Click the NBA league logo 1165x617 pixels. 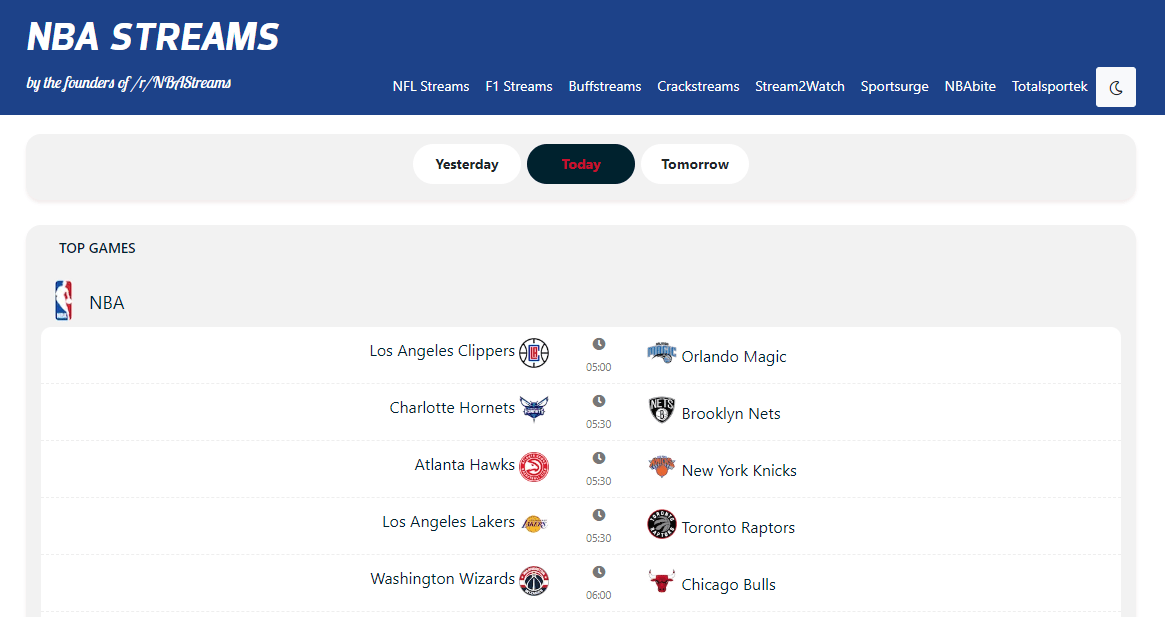tap(64, 301)
